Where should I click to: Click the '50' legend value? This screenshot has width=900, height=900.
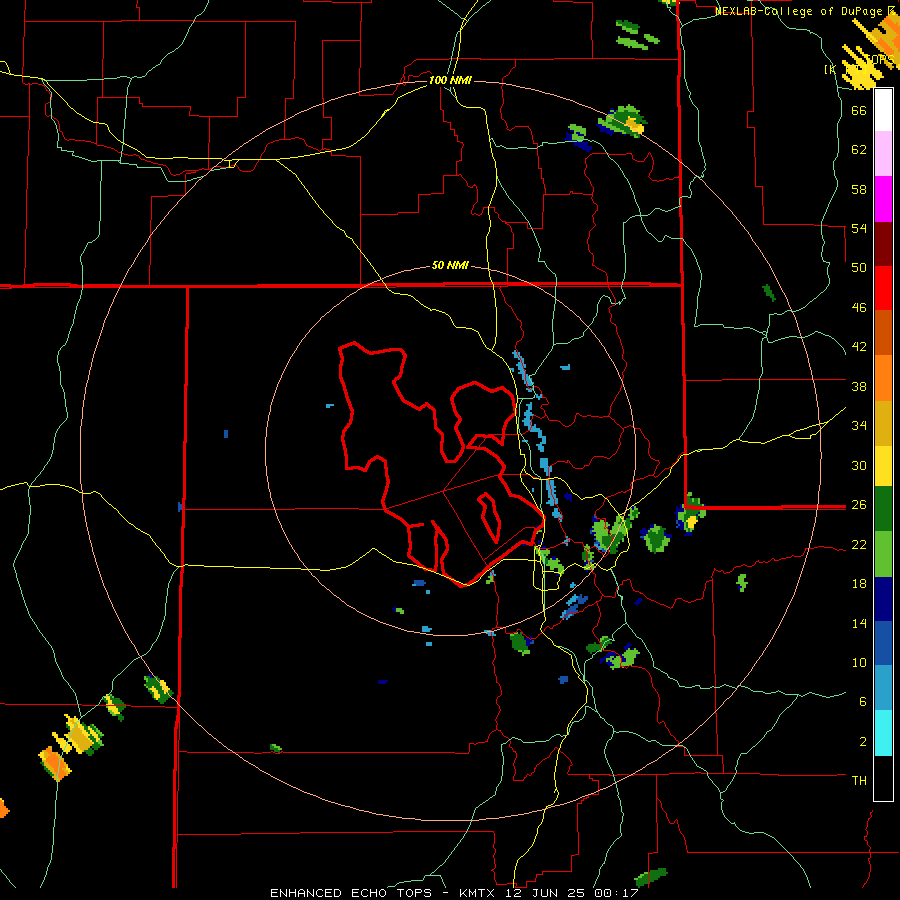coord(859,268)
